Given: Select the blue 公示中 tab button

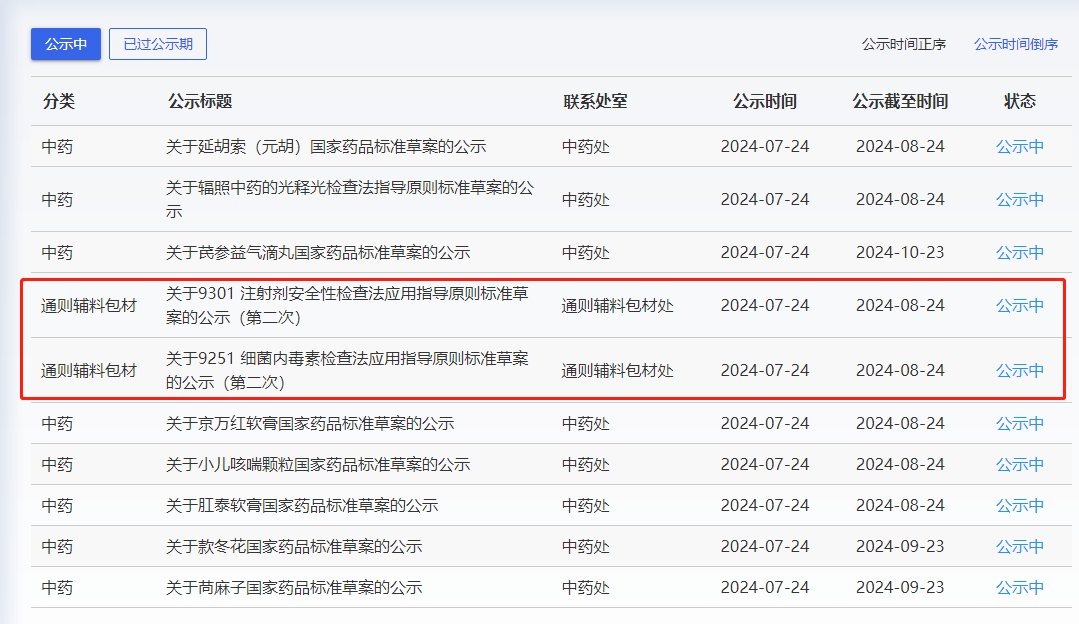Looking at the screenshot, I should coord(66,44).
